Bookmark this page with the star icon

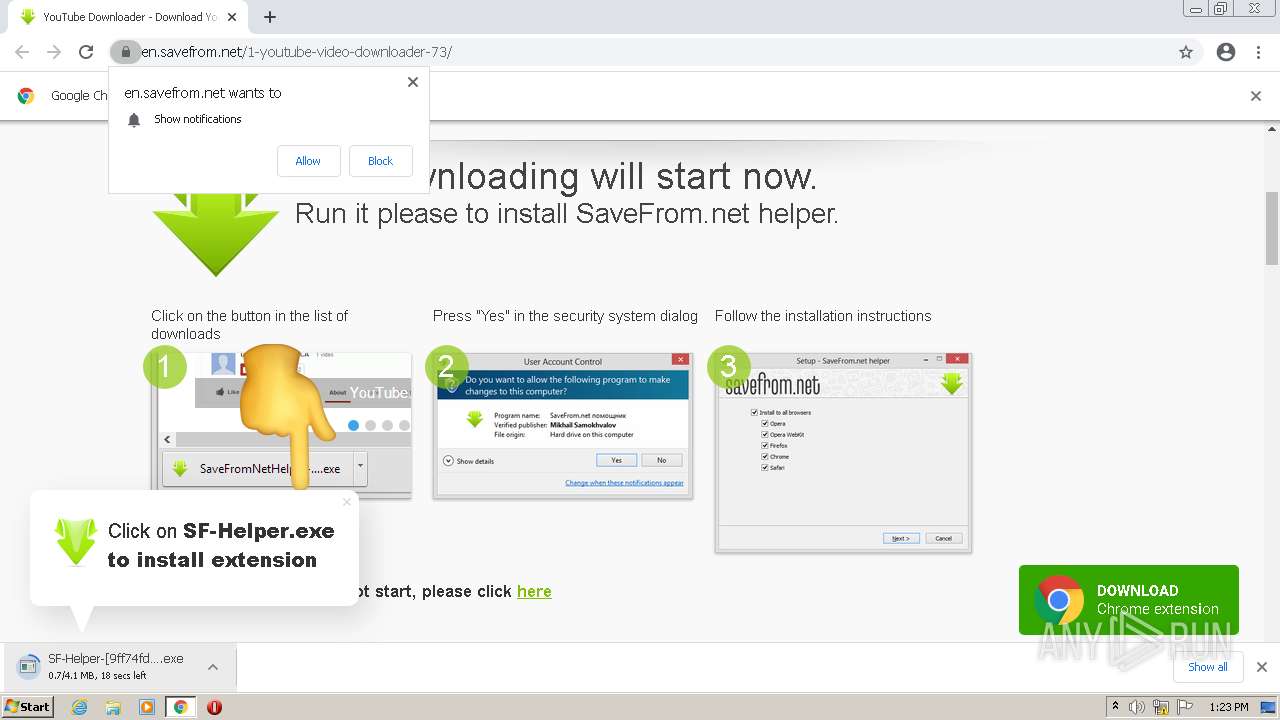pyautogui.click(x=1186, y=52)
